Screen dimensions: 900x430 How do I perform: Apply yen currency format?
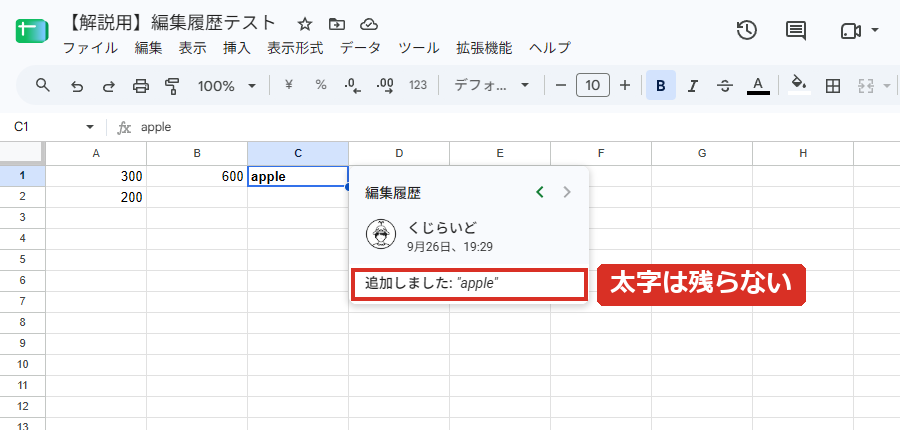point(289,85)
